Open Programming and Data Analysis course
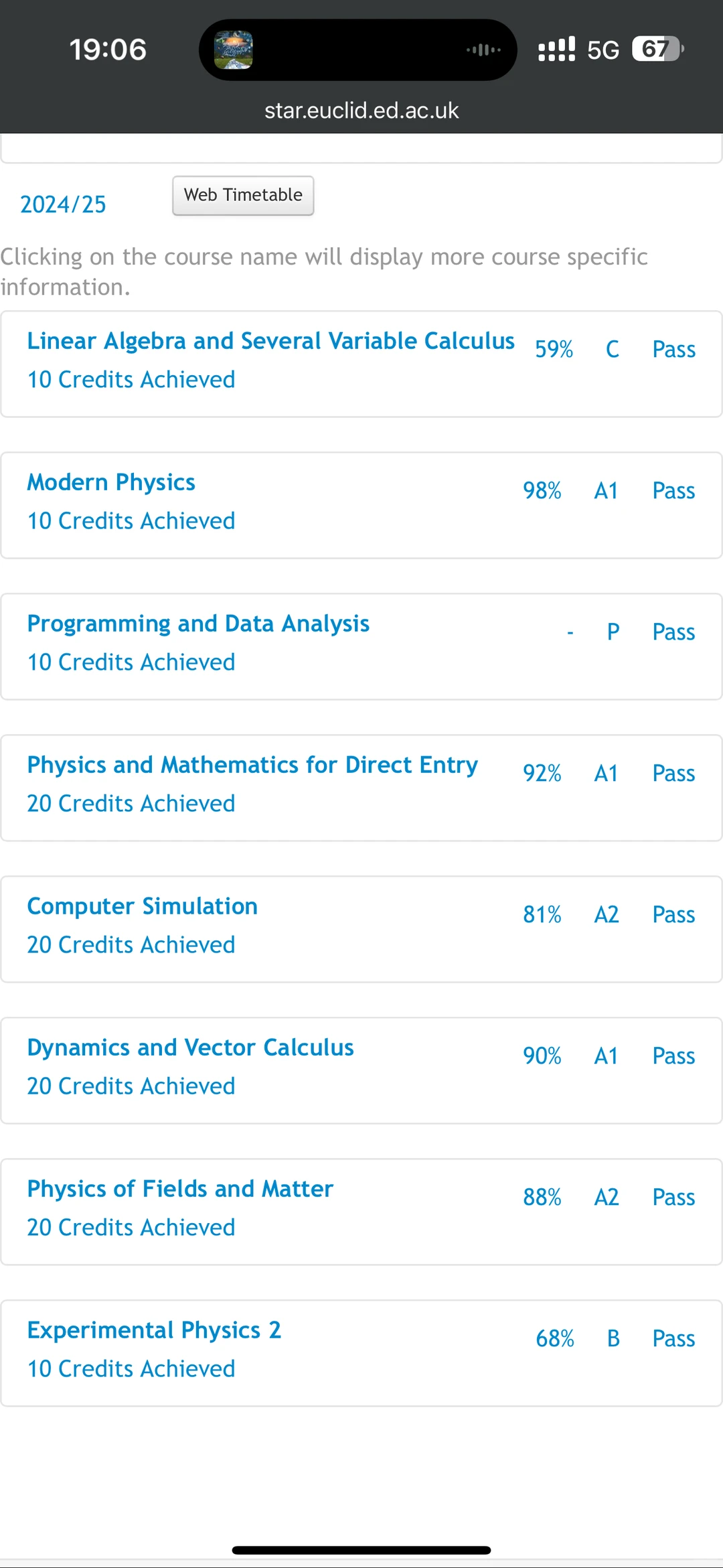The height and width of the screenshot is (1568, 723). click(198, 624)
